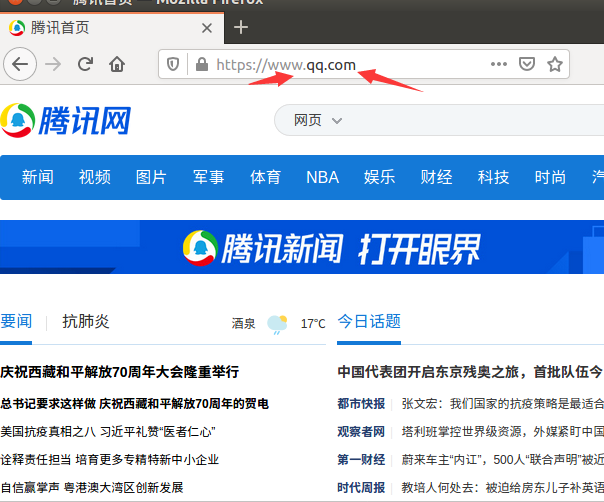
Task: Open the 军事 navigation item
Action: (x=208, y=177)
